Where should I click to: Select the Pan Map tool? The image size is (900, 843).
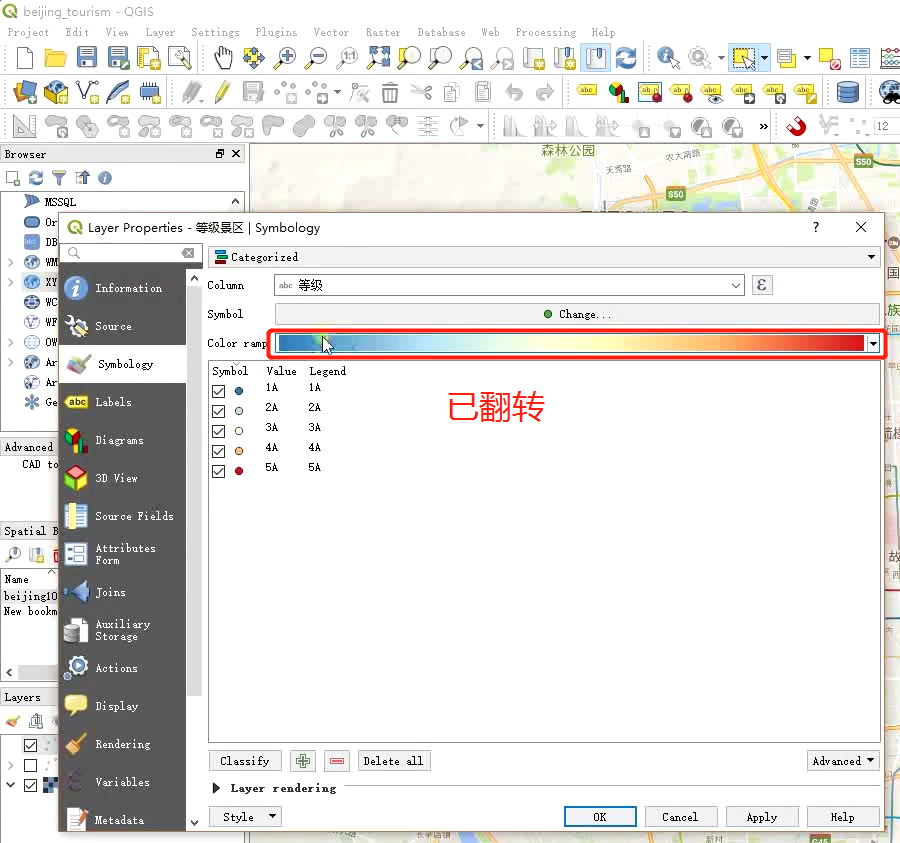tap(222, 57)
